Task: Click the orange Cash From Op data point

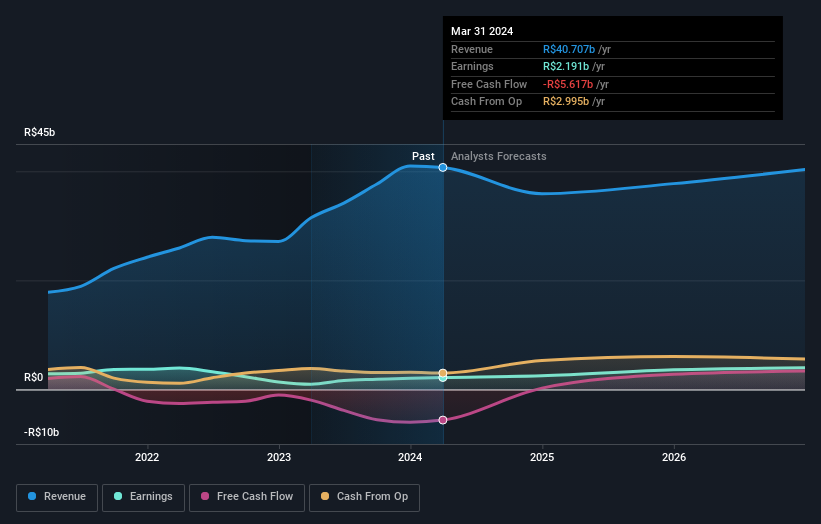Action: pyautogui.click(x=443, y=373)
